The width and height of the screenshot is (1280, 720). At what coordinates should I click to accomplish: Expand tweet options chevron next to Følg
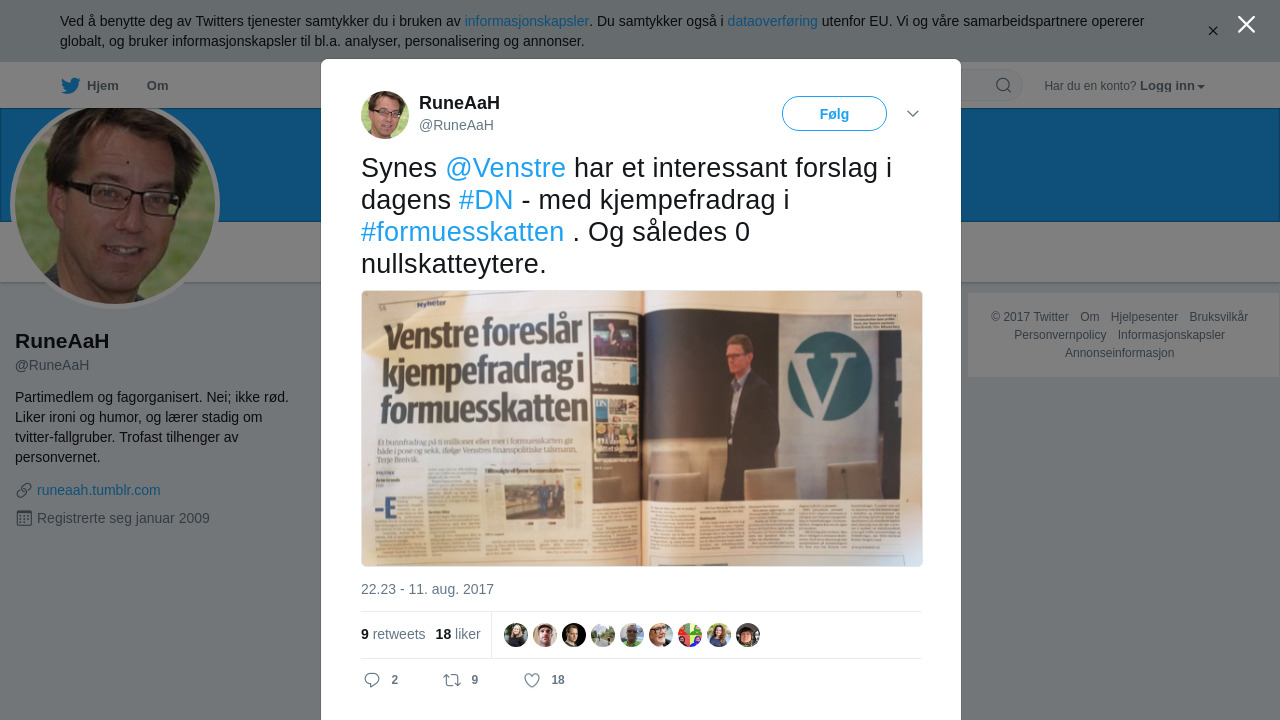913,114
